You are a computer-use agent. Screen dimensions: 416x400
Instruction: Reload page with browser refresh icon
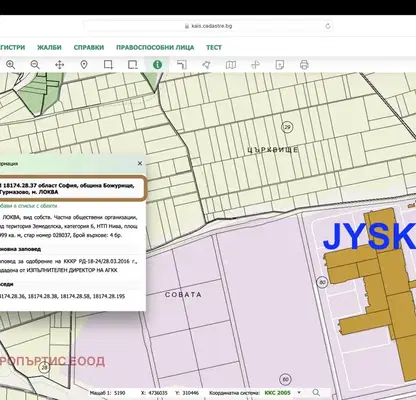328,26
